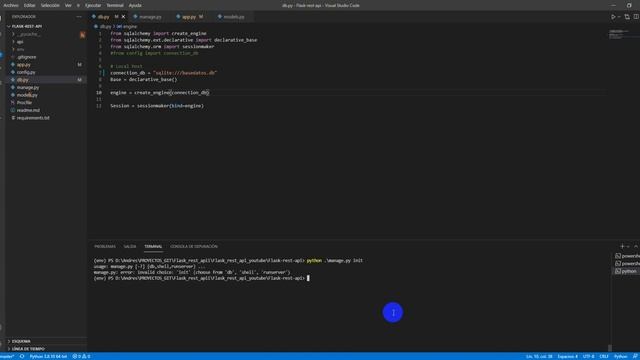Viewport: 640px width, 360px height.
Task: Click the Ln, Col cursor position indicator
Action: point(539,356)
